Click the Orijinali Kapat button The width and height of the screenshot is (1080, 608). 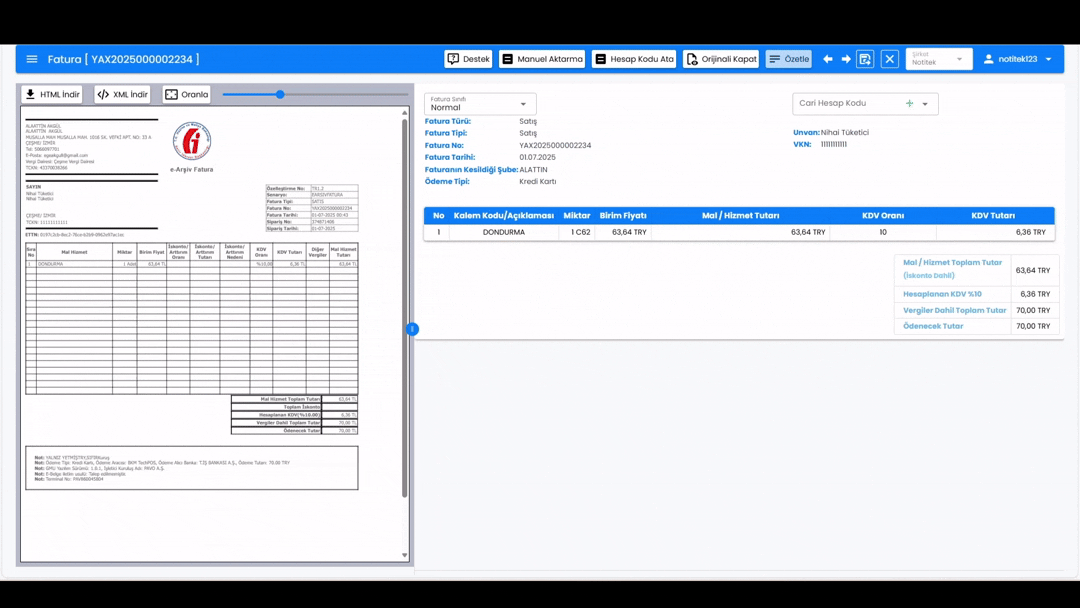tap(721, 59)
